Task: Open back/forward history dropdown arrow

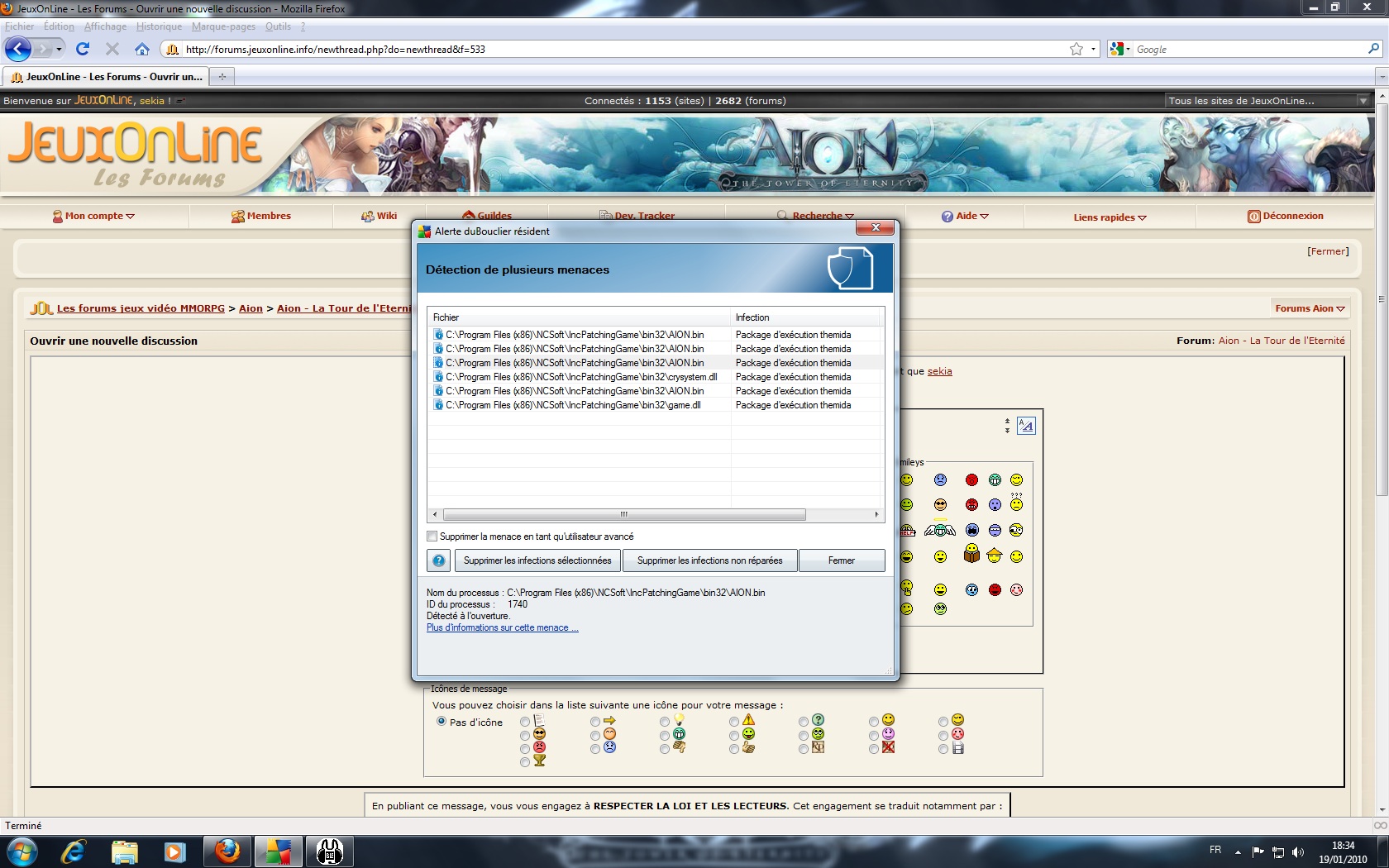Action: (x=59, y=49)
